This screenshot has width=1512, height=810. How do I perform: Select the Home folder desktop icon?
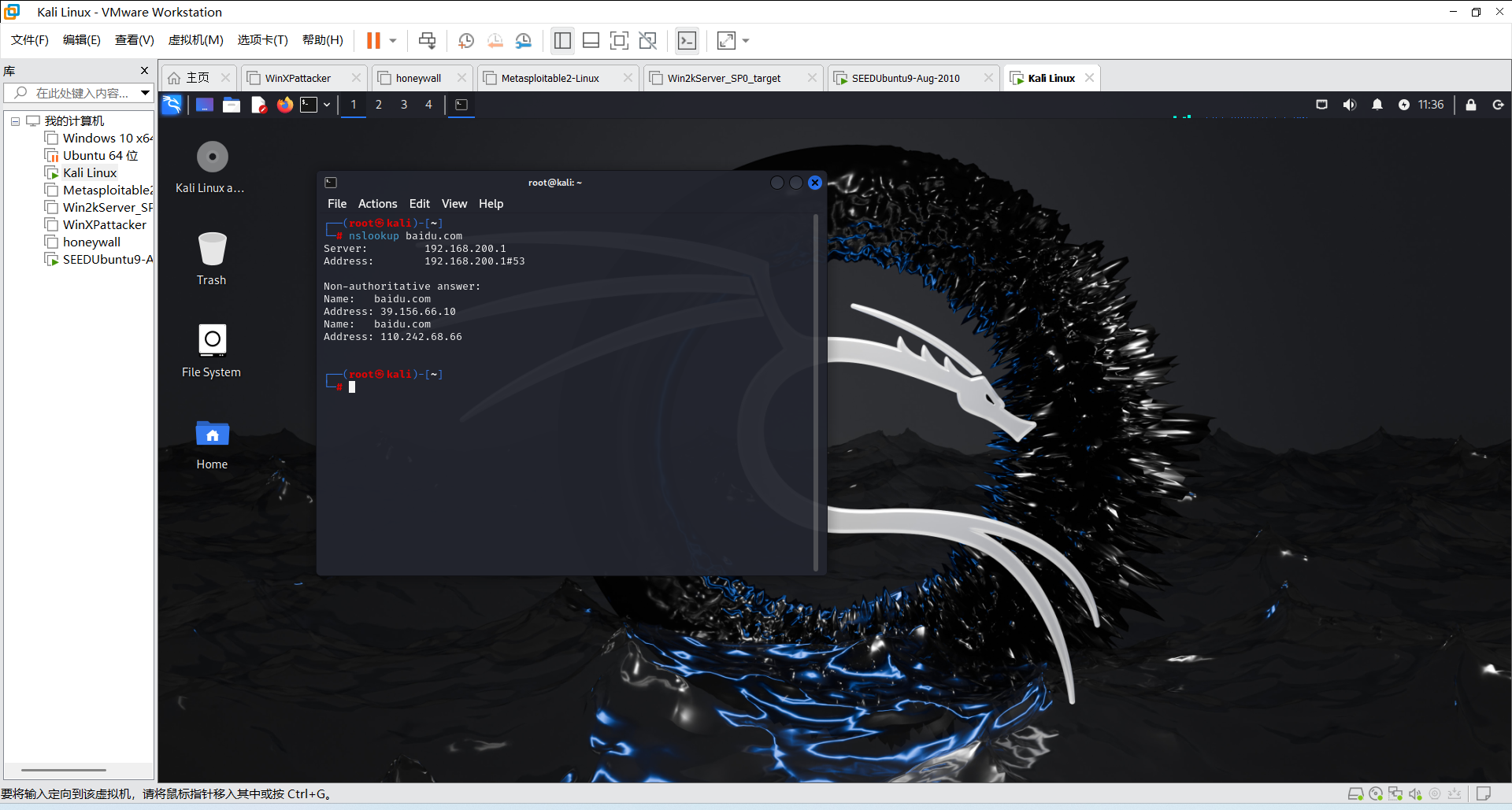pyautogui.click(x=212, y=444)
